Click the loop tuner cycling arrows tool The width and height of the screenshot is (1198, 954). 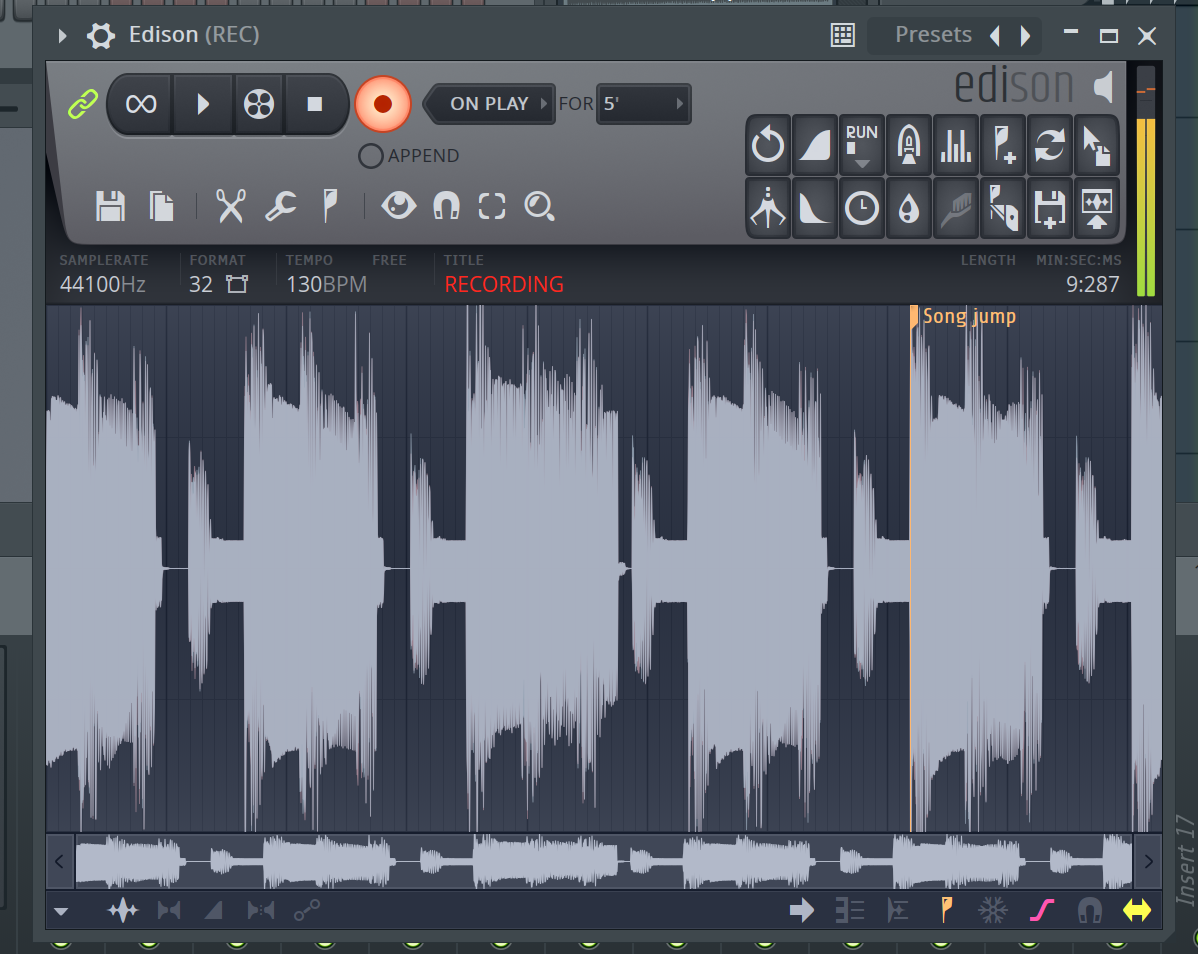(x=1050, y=145)
